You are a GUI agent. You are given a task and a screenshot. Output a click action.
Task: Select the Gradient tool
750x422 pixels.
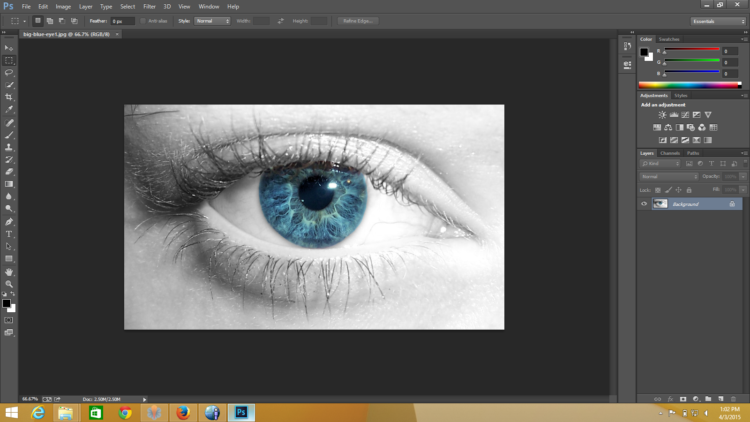[x=9, y=184]
